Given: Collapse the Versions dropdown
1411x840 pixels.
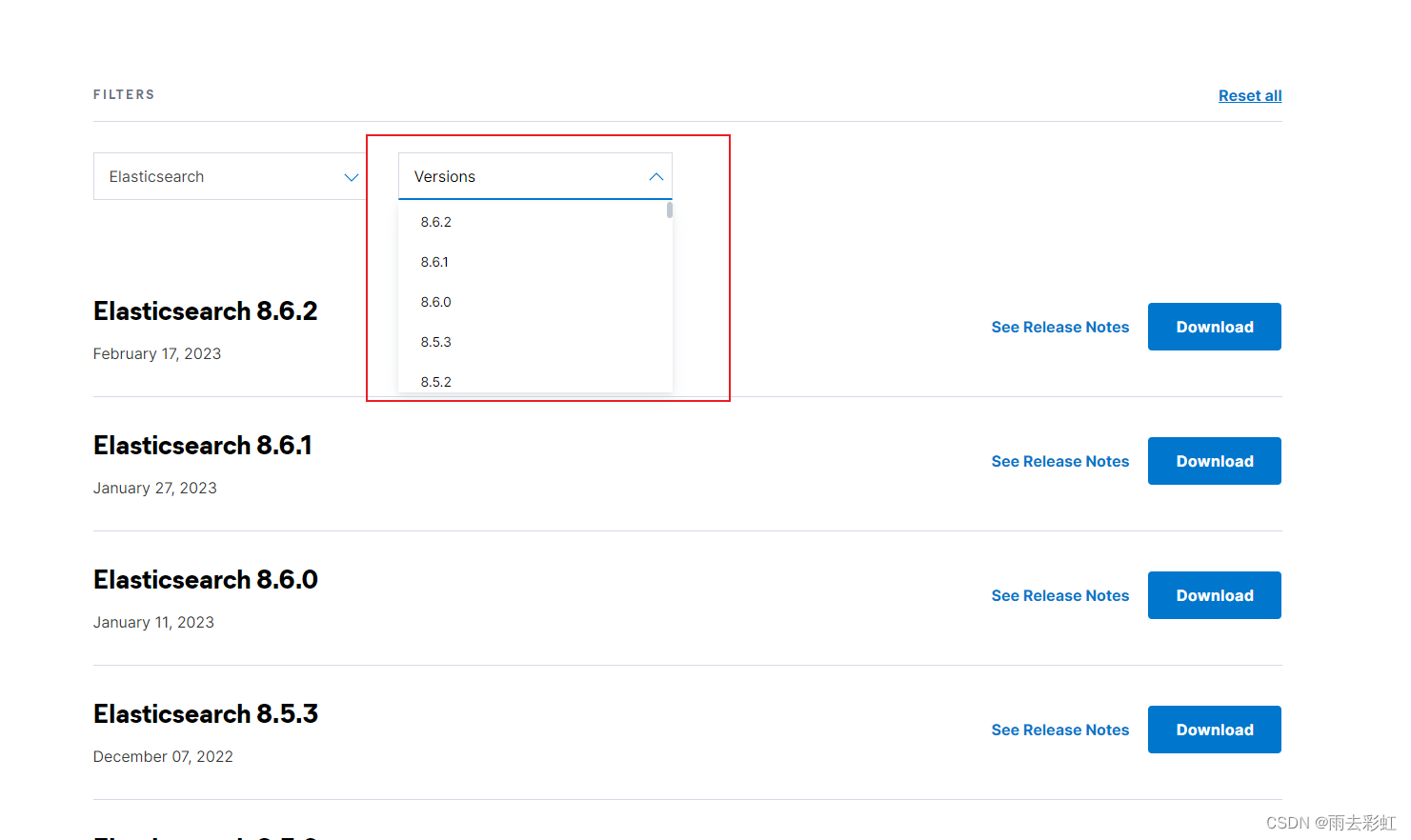Looking at the screenshot, I should click(x=534, y=176).
